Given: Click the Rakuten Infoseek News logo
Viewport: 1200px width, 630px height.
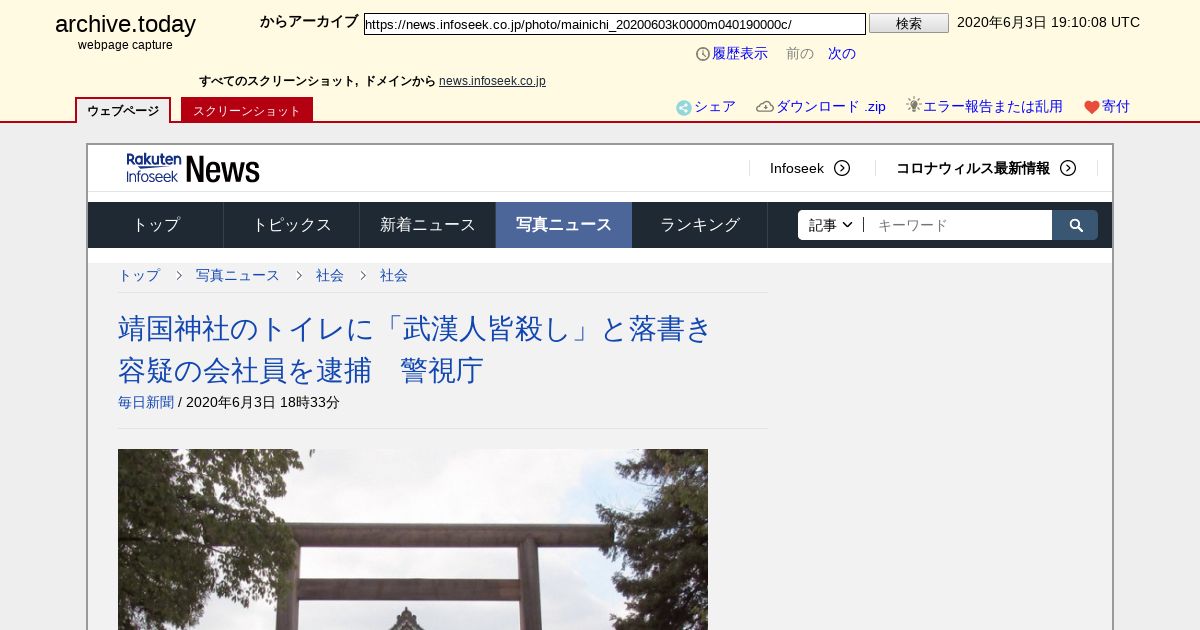Looking at the screenshot, I should pyautogui.click(x=193, y=168).
